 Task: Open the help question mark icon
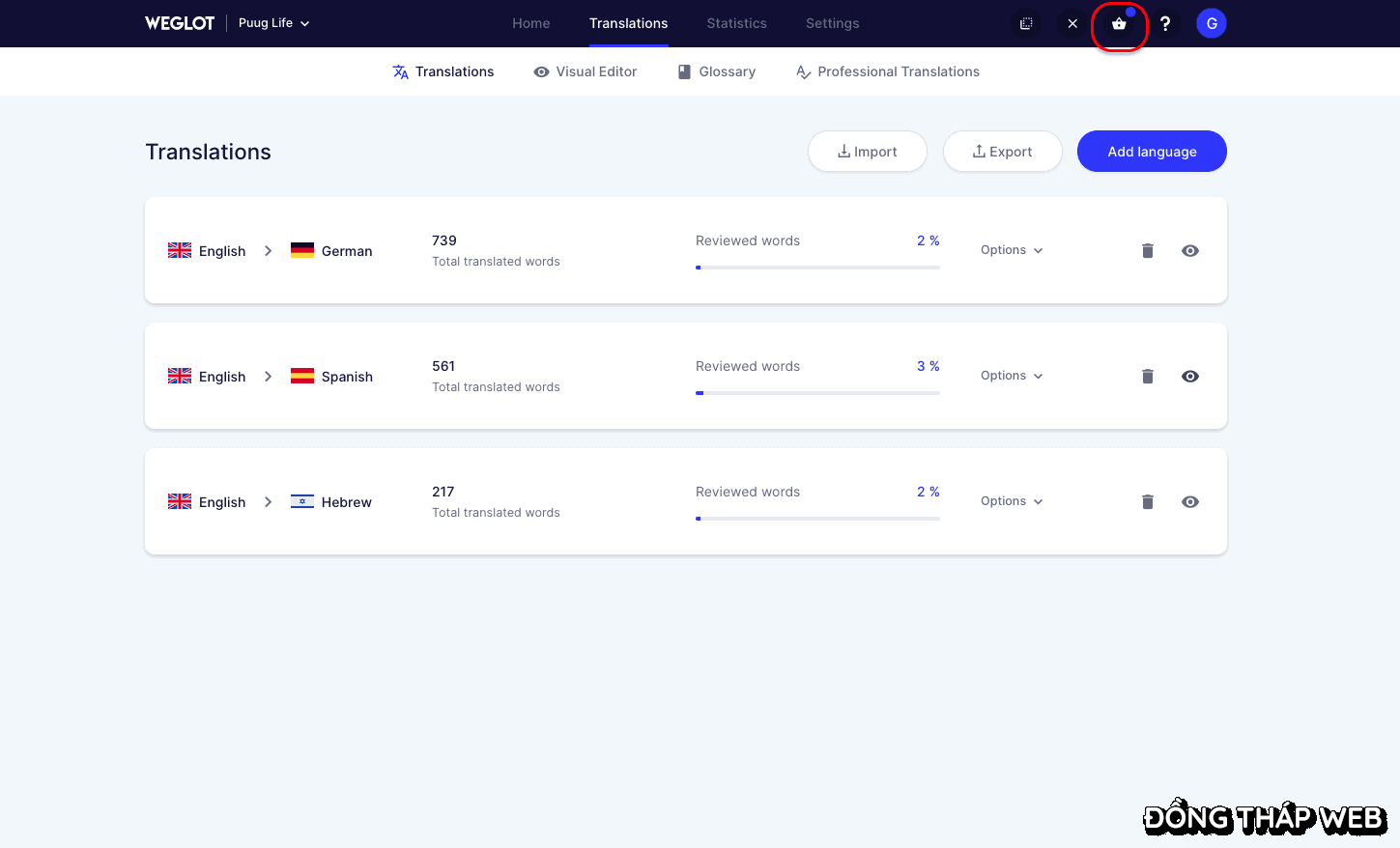pyautogui.click(x=1165, y=24)
